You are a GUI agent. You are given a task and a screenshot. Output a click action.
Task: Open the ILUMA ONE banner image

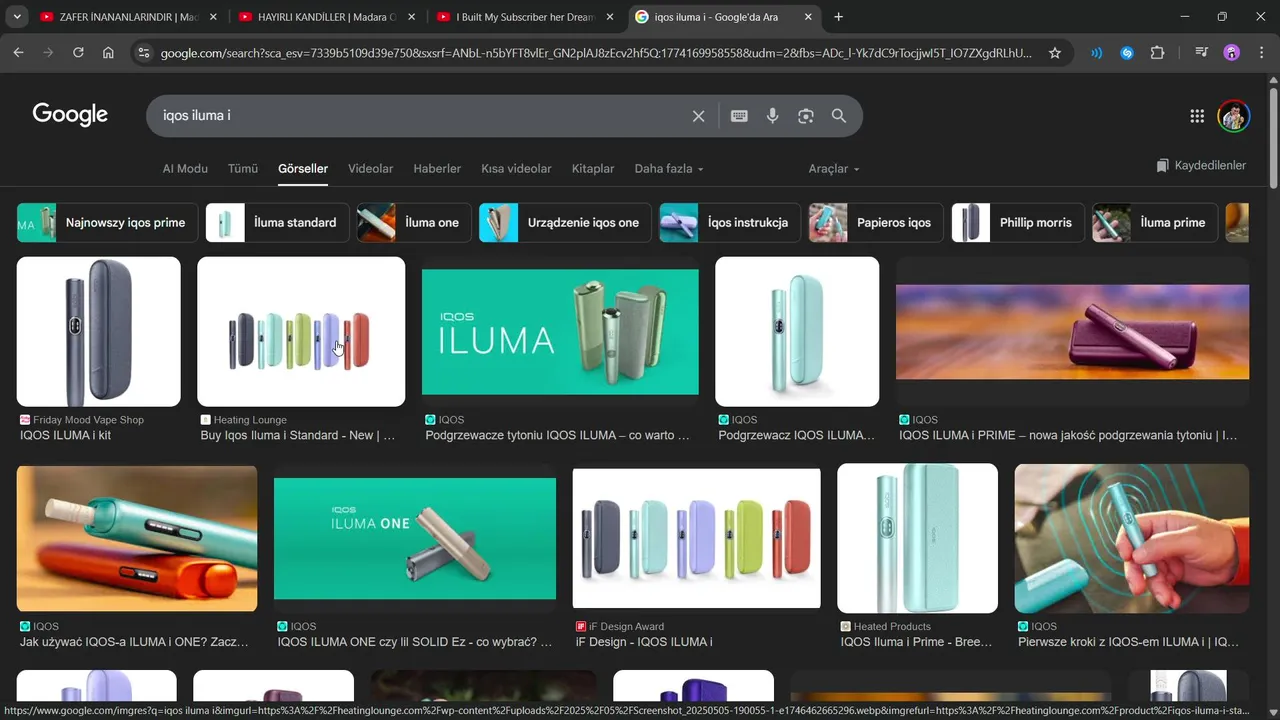[415, 538]
